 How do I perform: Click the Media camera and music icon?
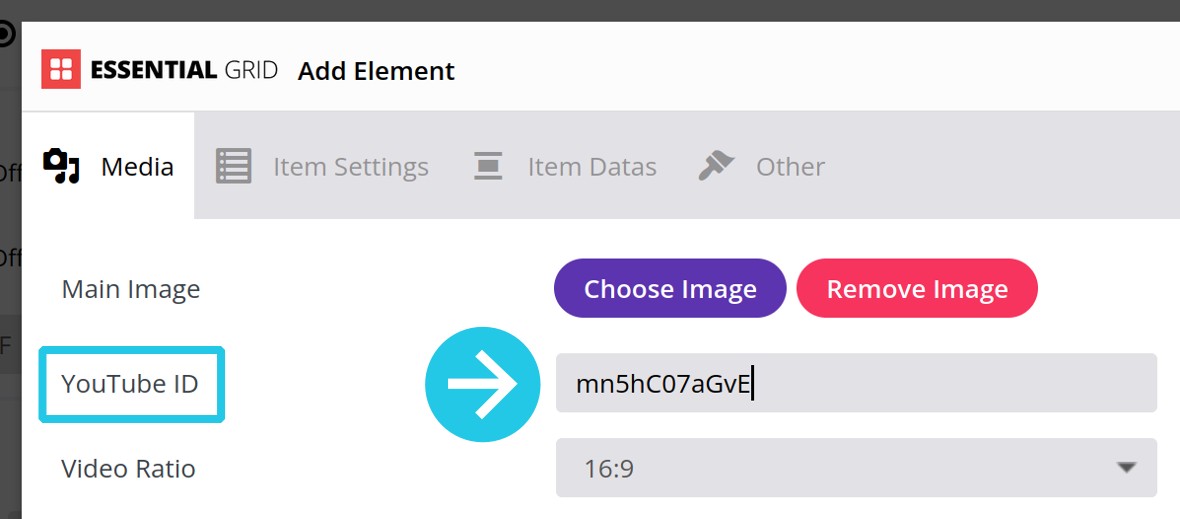point(61,166)
